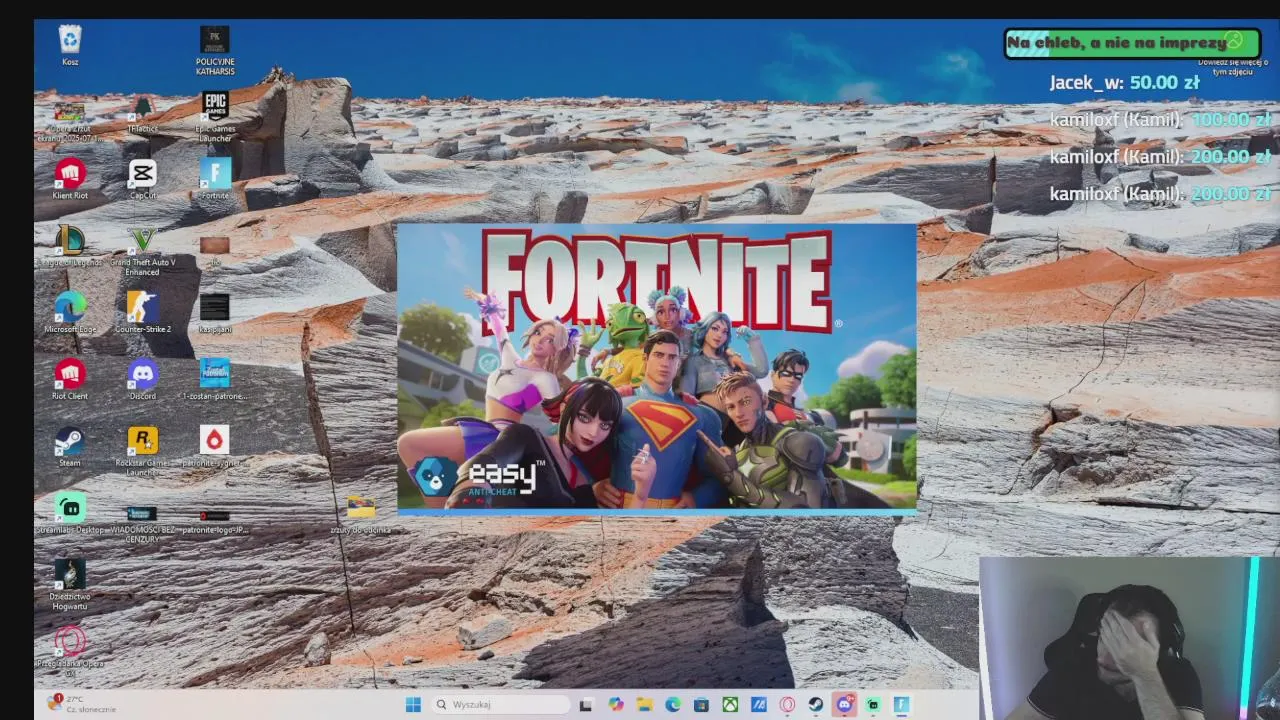Viewport: 1280px width, 720px height.
Task: Open patronite-logo JPG file
Action: [214, 521]
